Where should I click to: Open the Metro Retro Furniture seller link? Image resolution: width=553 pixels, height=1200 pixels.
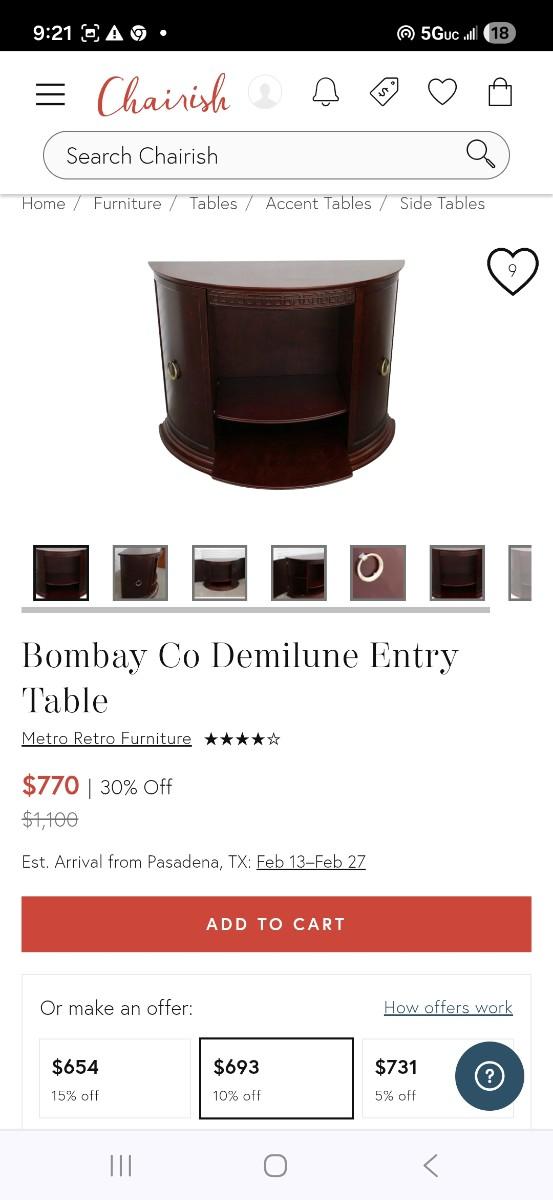pos(106,738)
